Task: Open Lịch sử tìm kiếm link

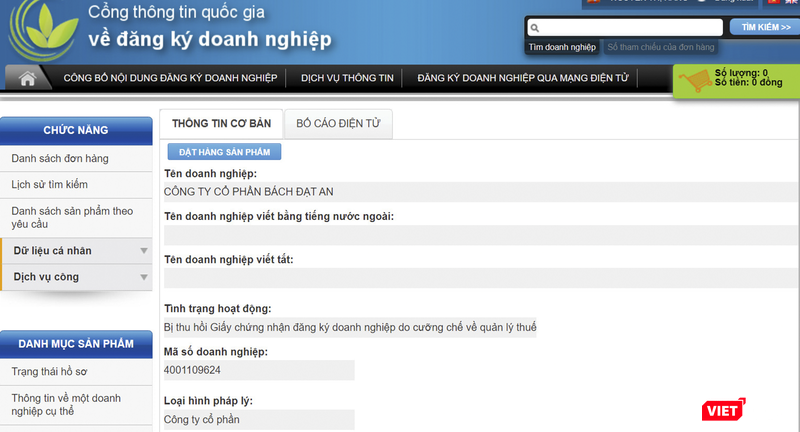Action: pos(49,185)
